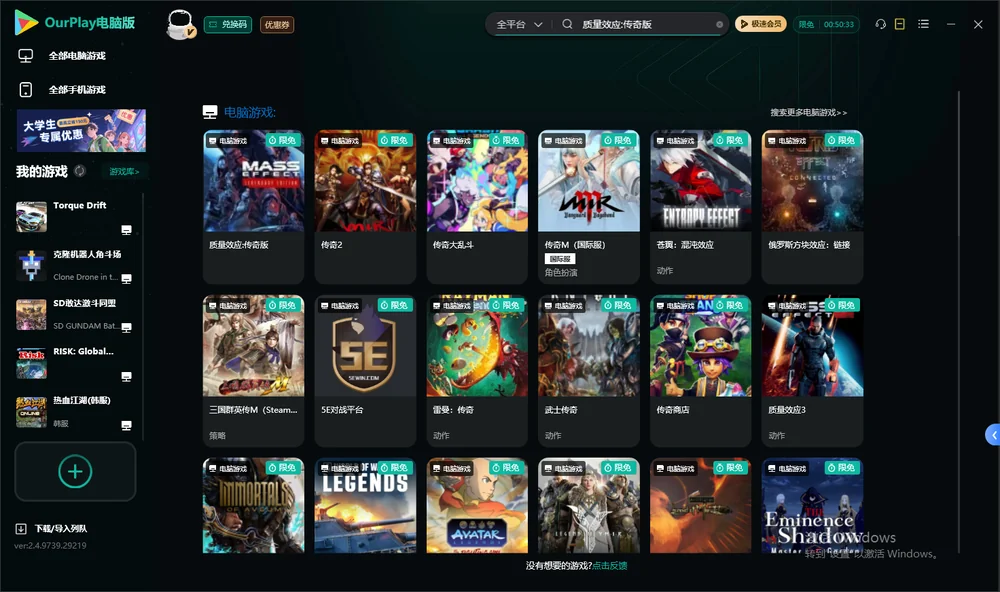This screenshot has height=592, width=1000.
Task: Click the 优惠券 coupon button
Action: point(277,24)
